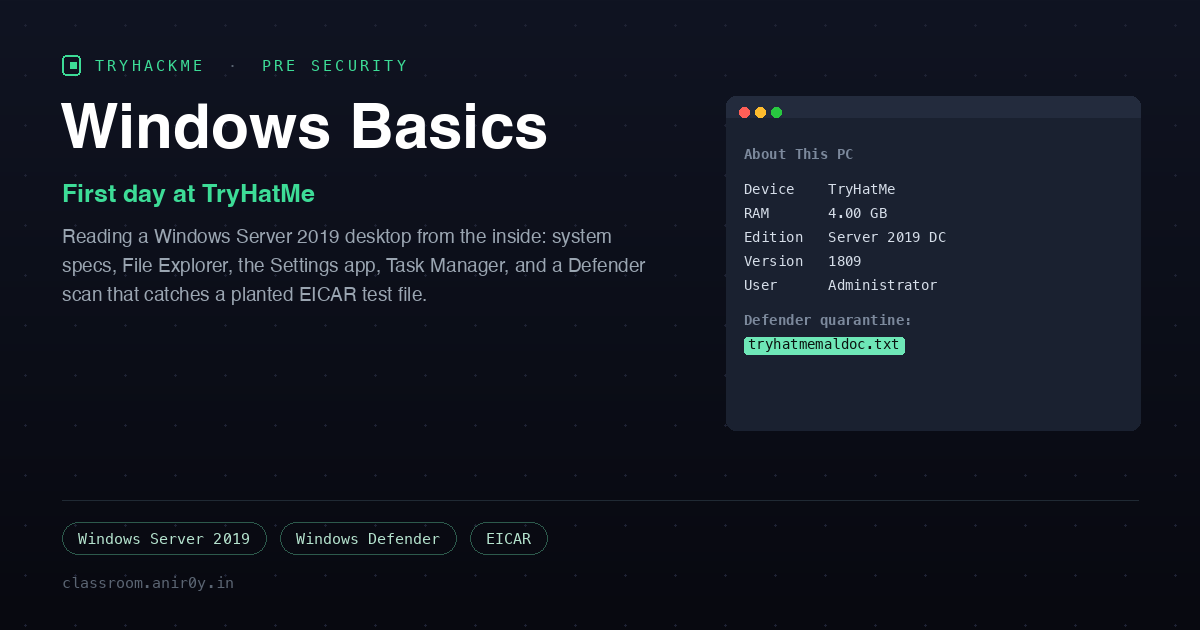Click the TryHackMe logo icon
This screenshot has height=630, width=1200.
(x=71, y=66)
